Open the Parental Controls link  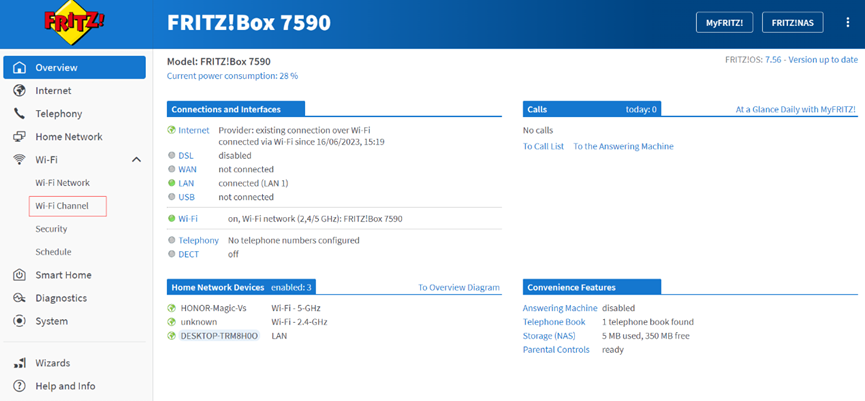[x=556, y=350]
